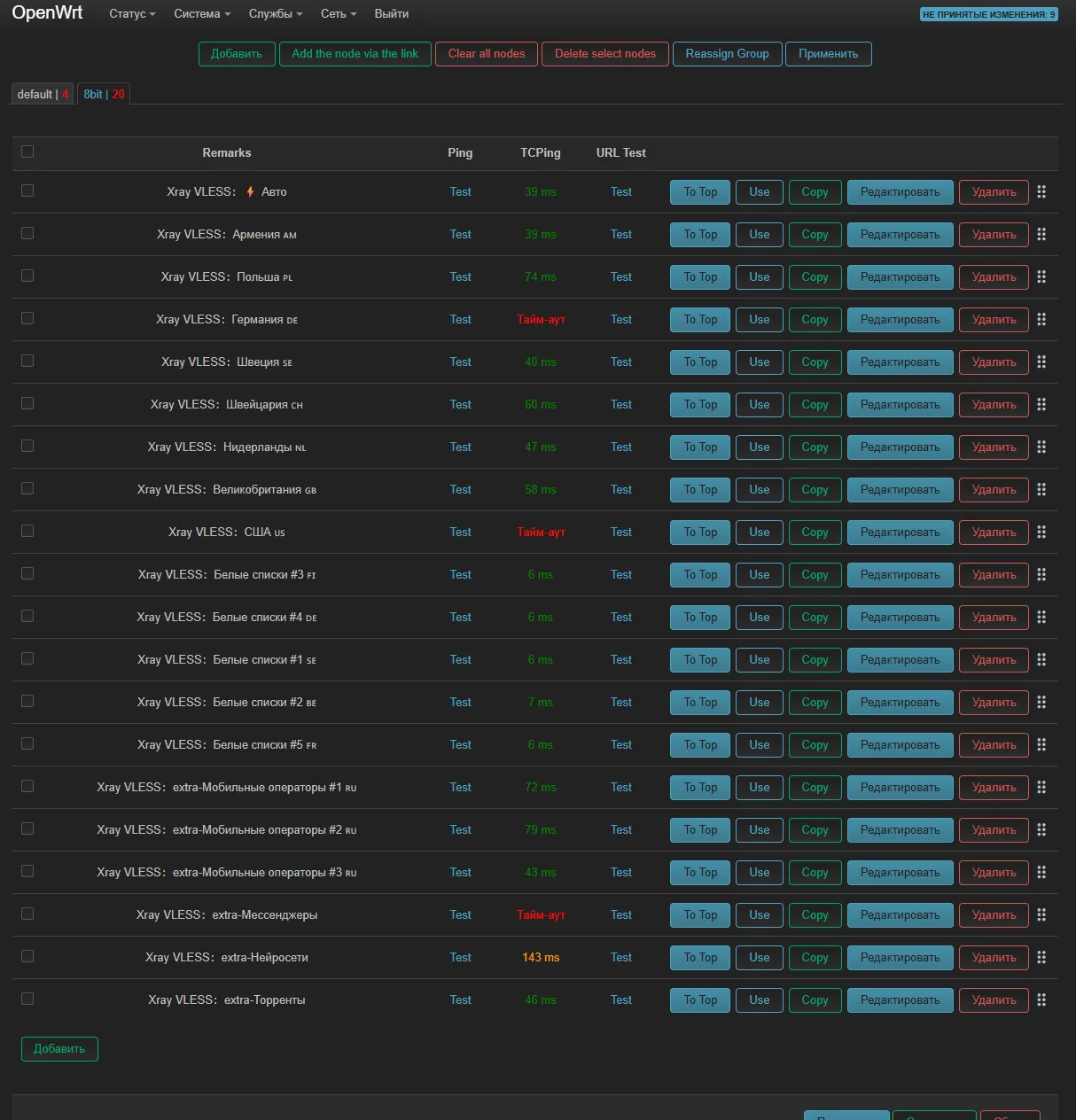Click the Reassign Group button
Screen dimensions: 1076x1120
(727, 54)
